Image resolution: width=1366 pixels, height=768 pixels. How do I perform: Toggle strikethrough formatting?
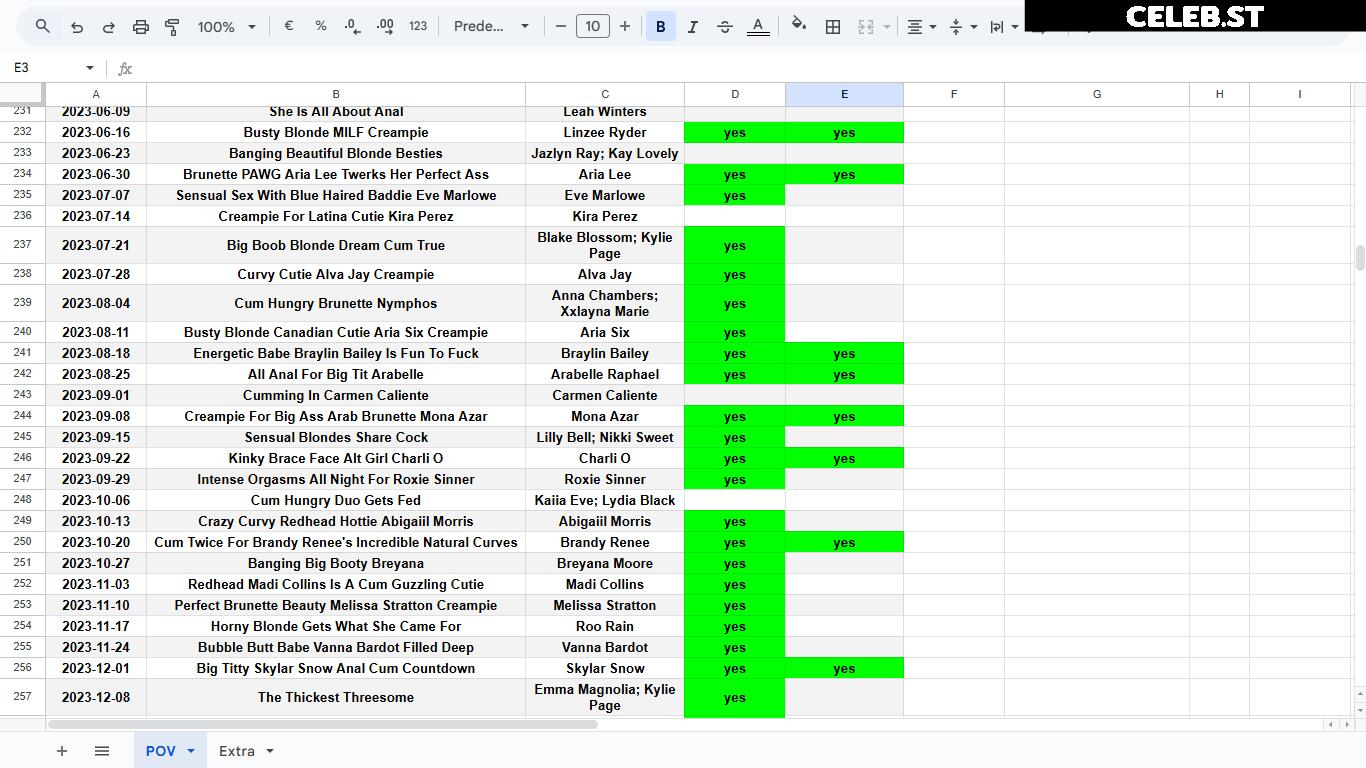(x=725, y=27)
